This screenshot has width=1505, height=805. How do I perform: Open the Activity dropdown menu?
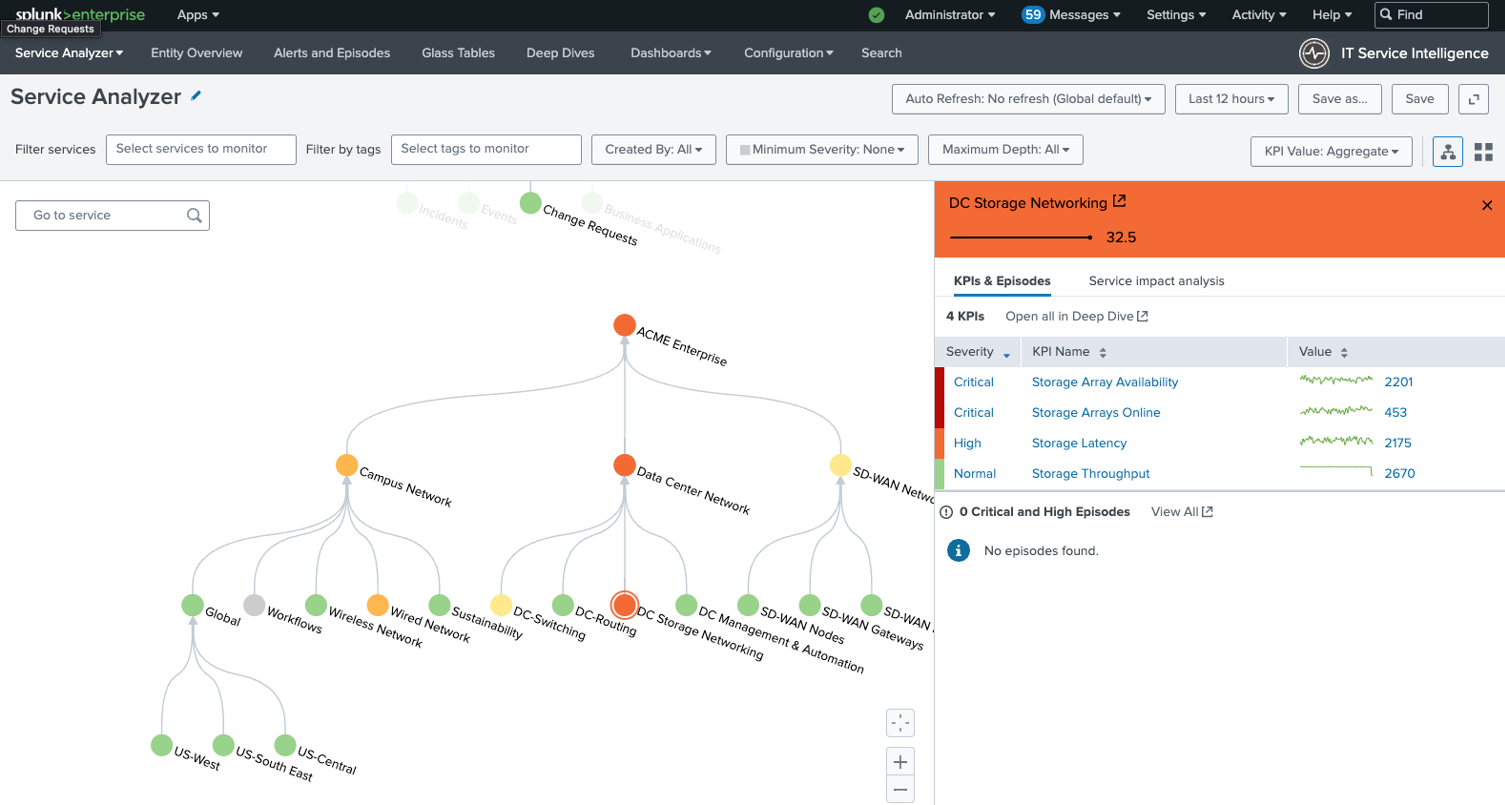(x=1259, y=15)
